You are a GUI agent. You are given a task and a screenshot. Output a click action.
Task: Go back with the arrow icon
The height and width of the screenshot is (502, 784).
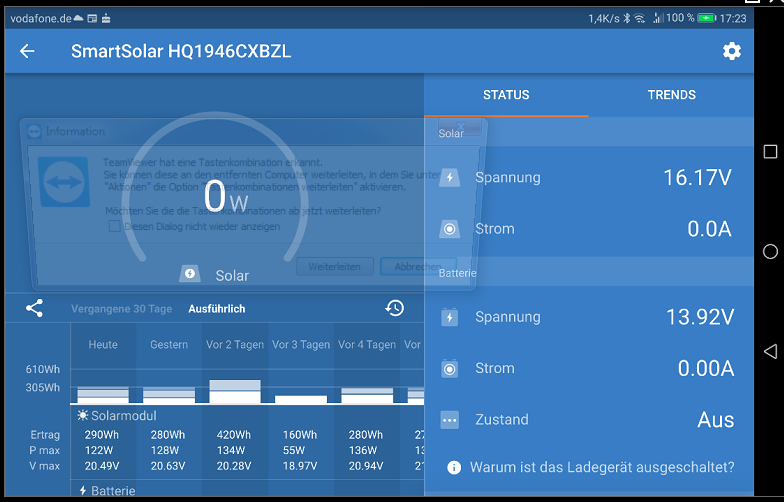[27, 51]
